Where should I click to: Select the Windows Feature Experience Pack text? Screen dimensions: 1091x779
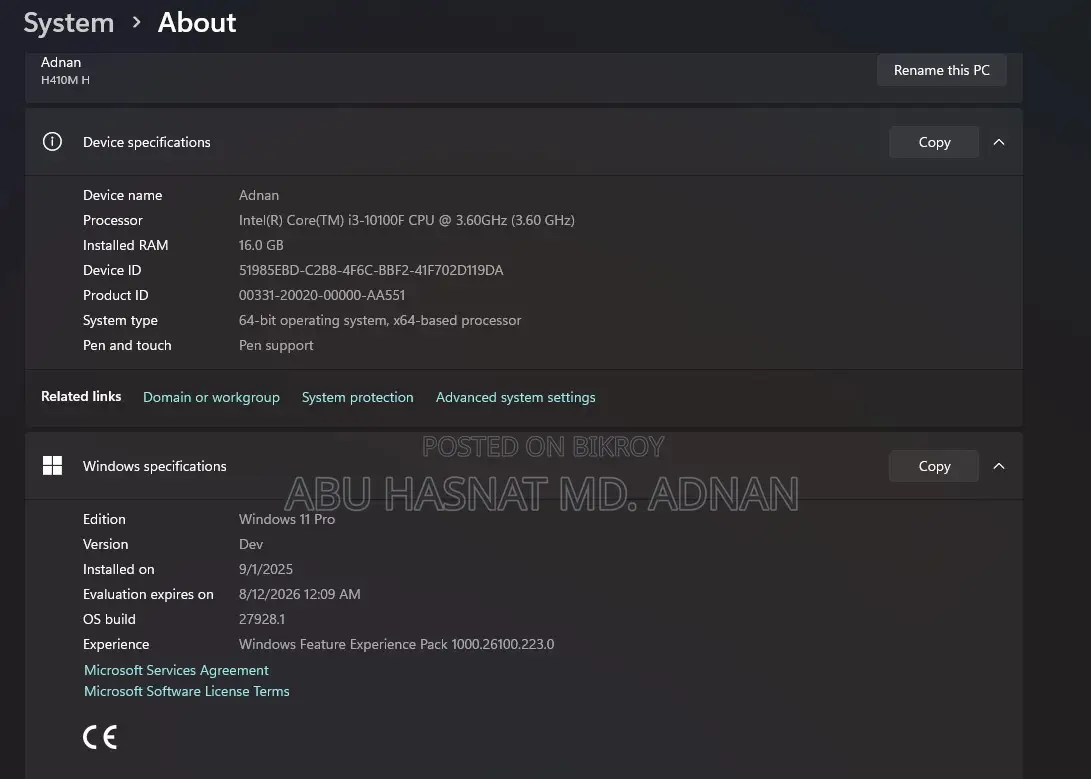point(397,645)
